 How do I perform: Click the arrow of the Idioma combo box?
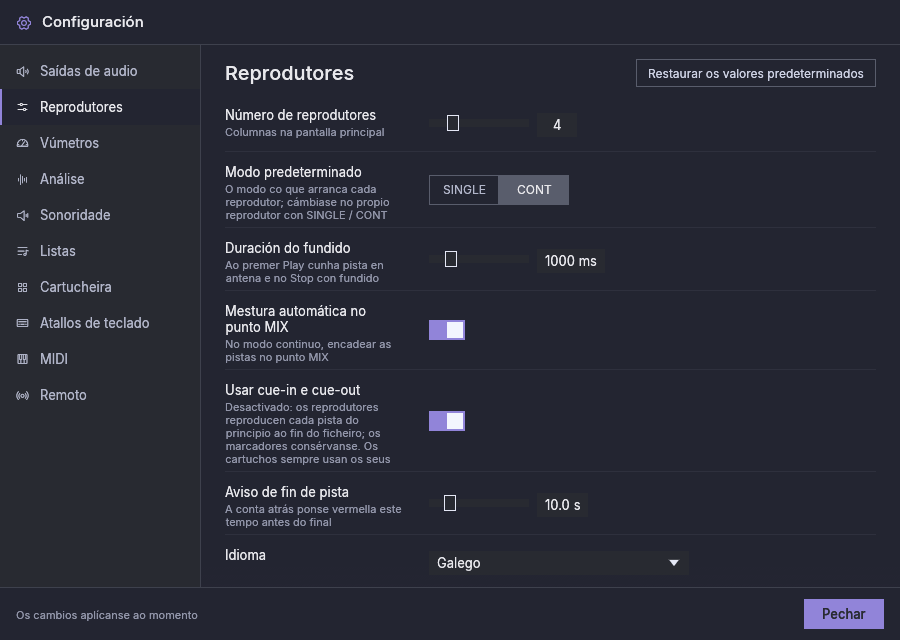tap(674, 563)
